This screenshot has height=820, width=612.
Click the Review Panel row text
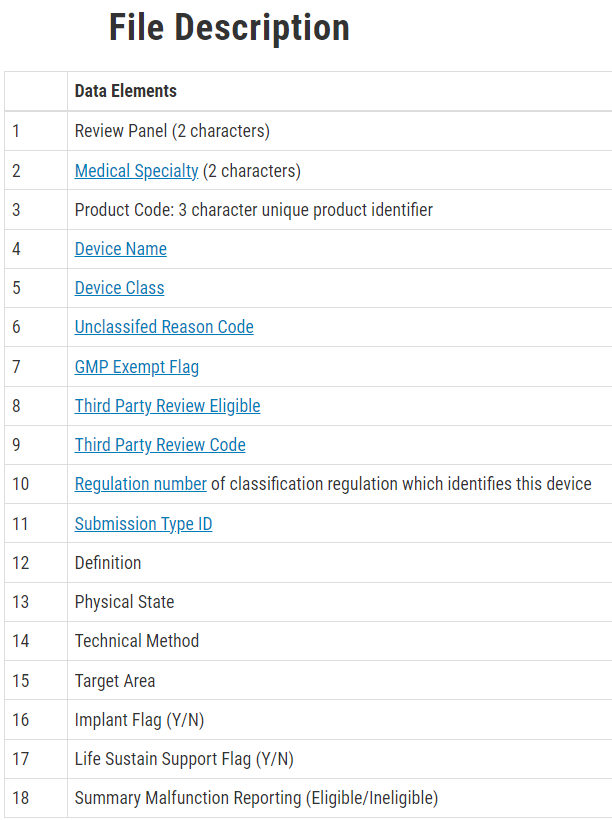[172, 131]
